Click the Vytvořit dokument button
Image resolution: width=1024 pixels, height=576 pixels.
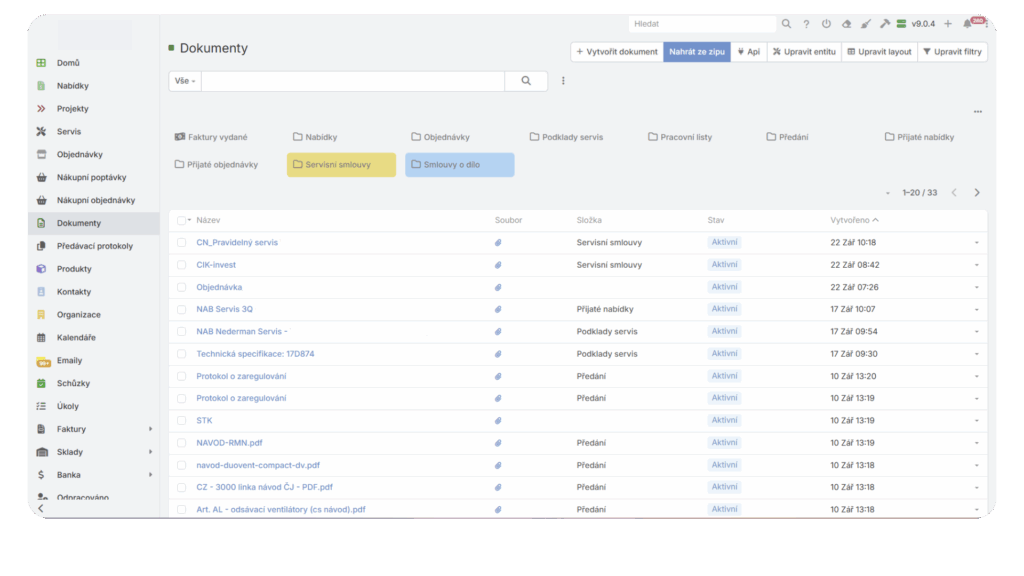click(617, 52)
